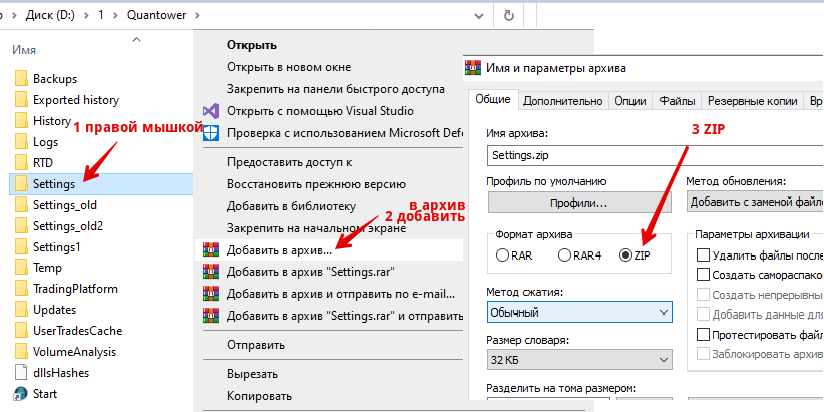The width and height of the screenshot is (824, 412).
Task: Expand breadcrumb chevron after Диск (D:)
Action: (86, 15)
